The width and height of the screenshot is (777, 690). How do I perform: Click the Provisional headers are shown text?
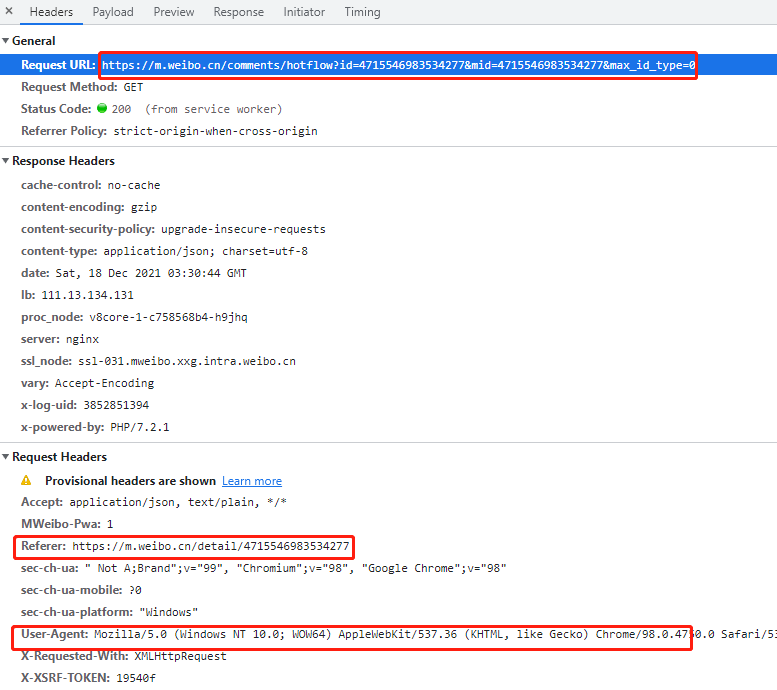tap(130, 481)
